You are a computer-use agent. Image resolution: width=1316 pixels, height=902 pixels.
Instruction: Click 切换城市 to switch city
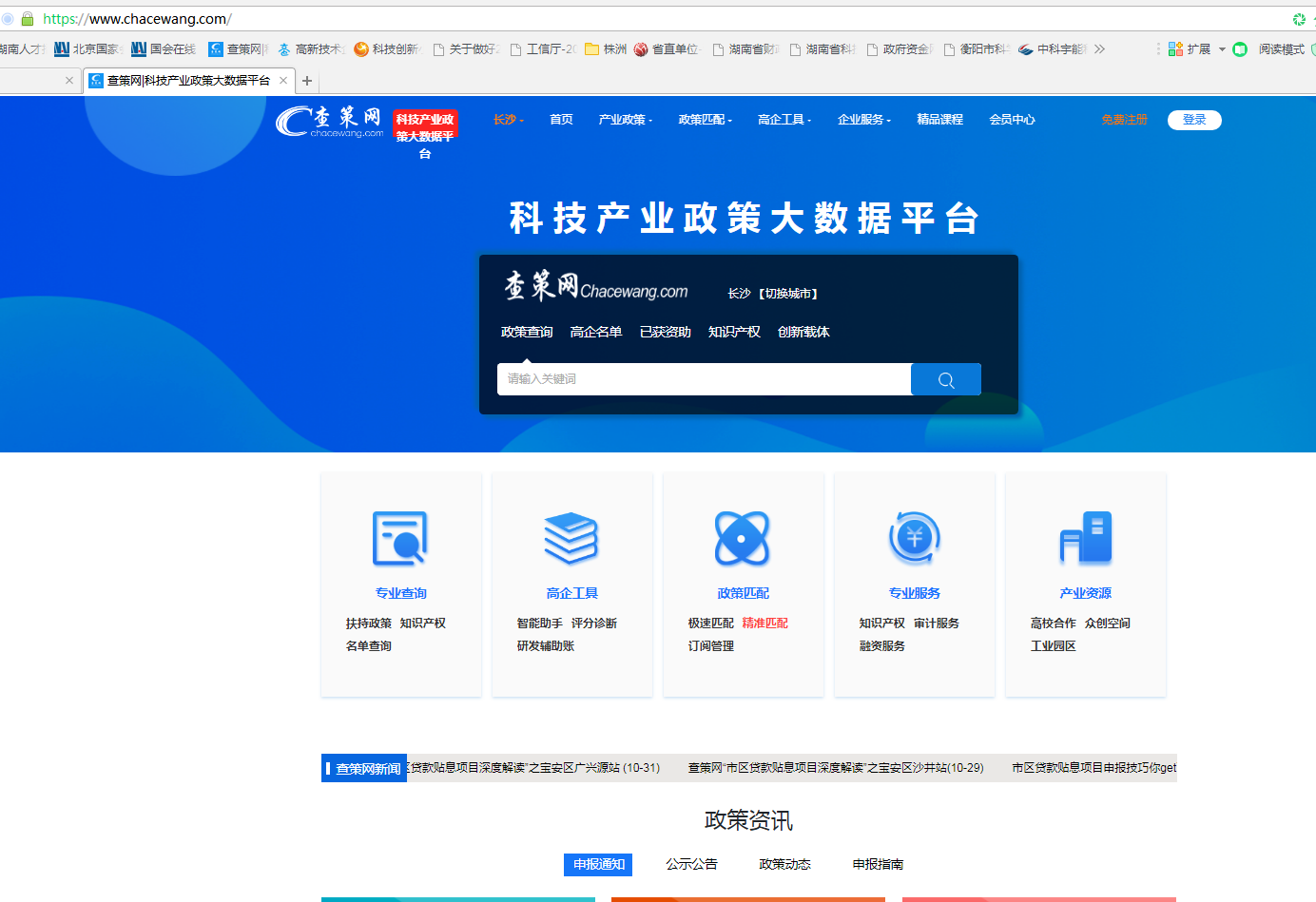pyautogui.click(x=789, y=294)
